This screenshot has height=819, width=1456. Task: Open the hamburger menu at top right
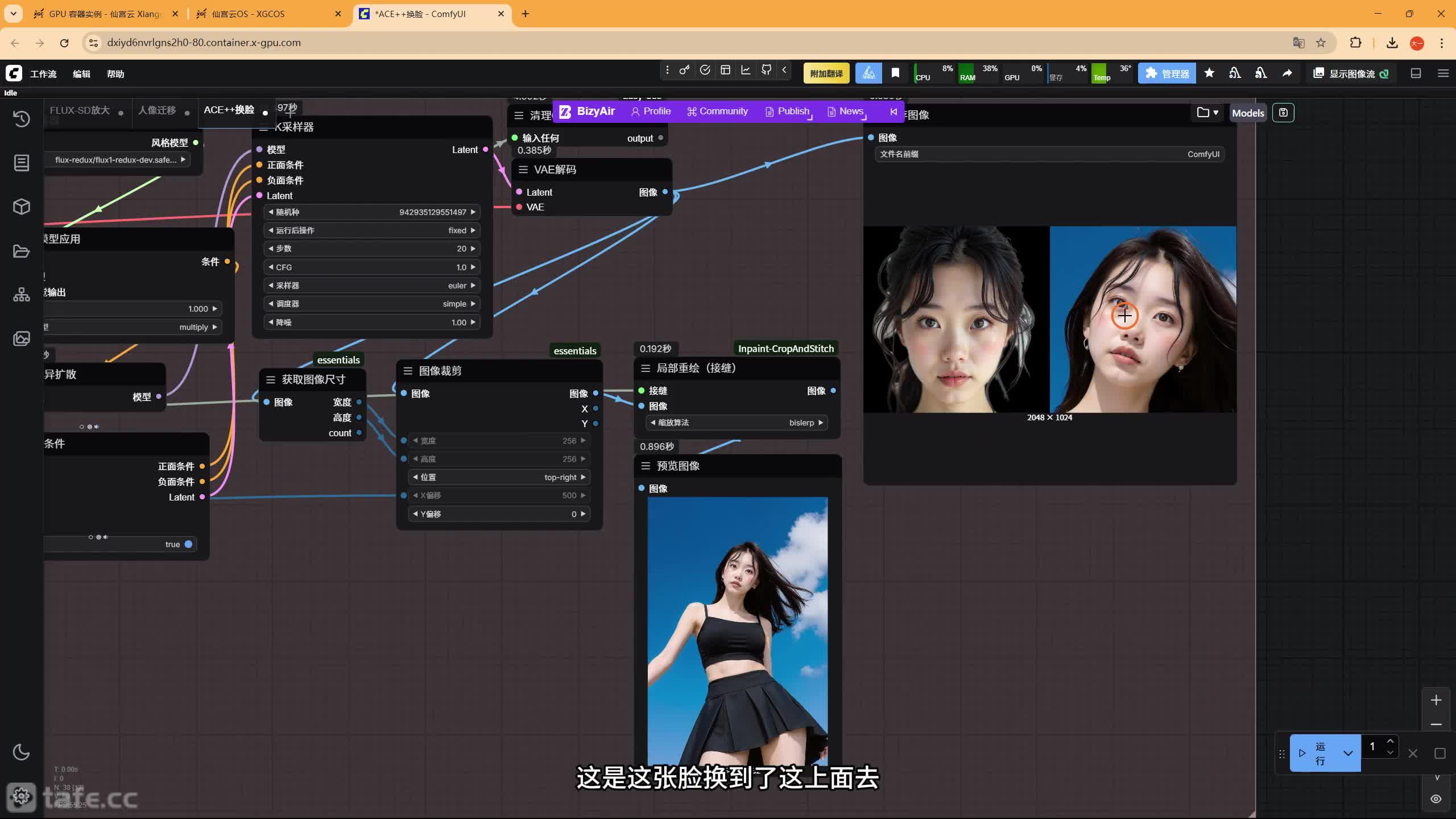1443,73
